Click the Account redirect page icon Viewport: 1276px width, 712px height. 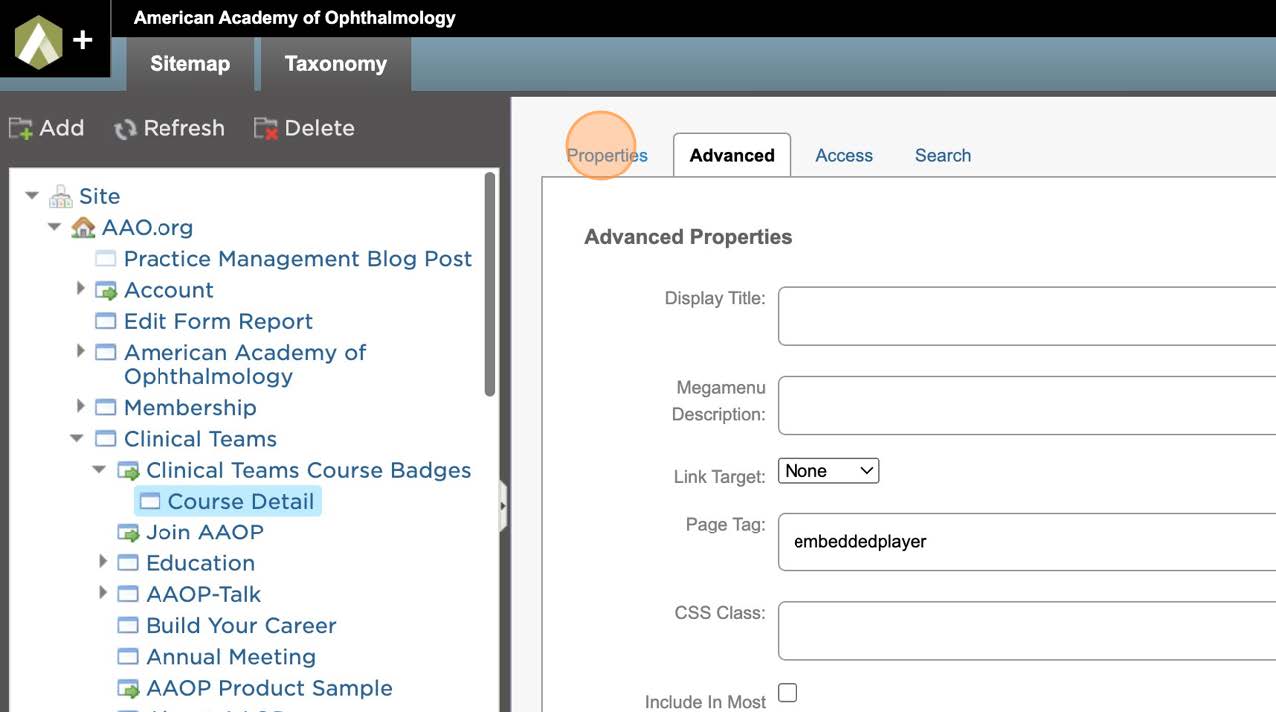(106, 290)
